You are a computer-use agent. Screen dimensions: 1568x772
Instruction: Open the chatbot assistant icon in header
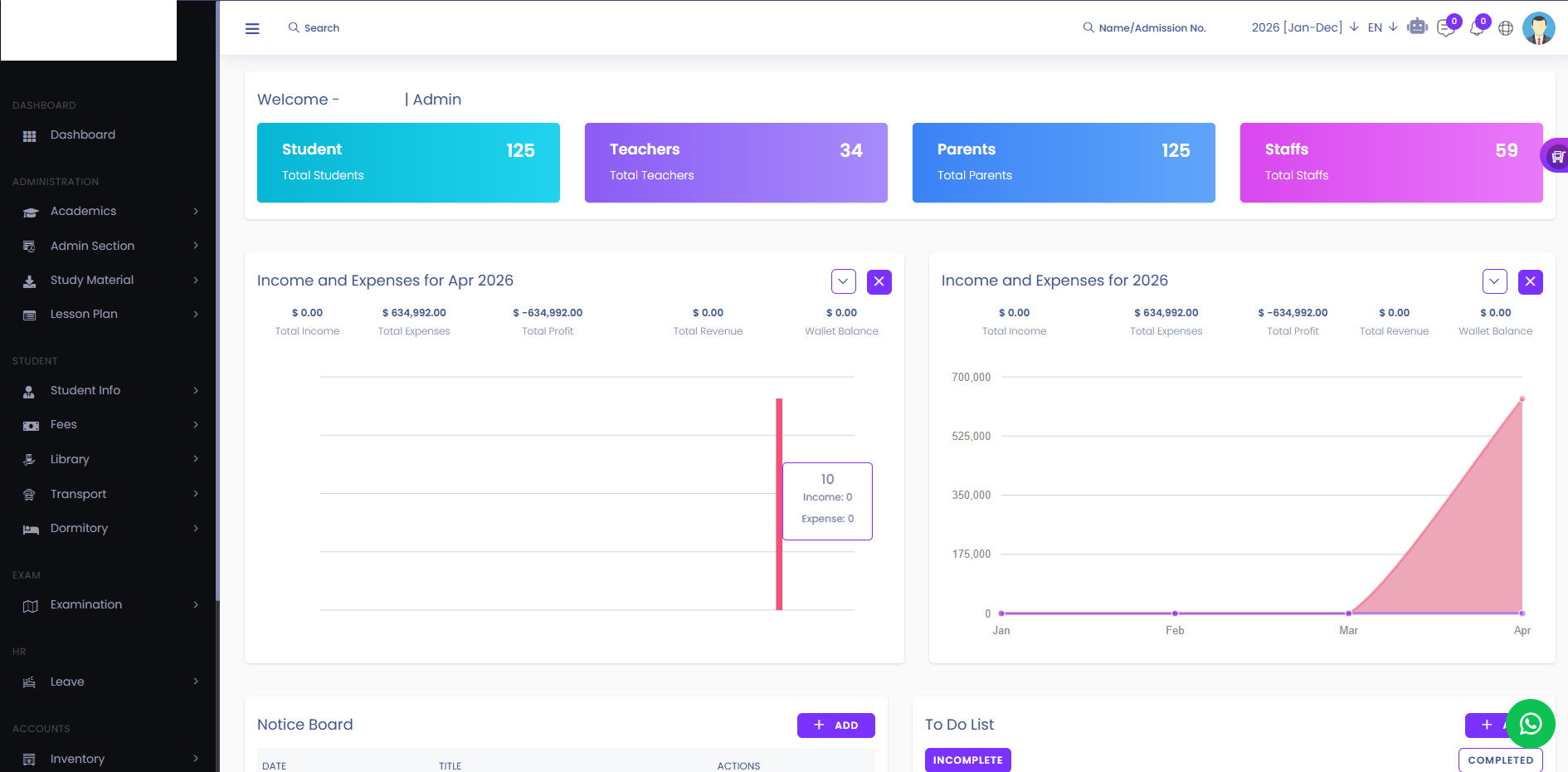click(1417, 27)
